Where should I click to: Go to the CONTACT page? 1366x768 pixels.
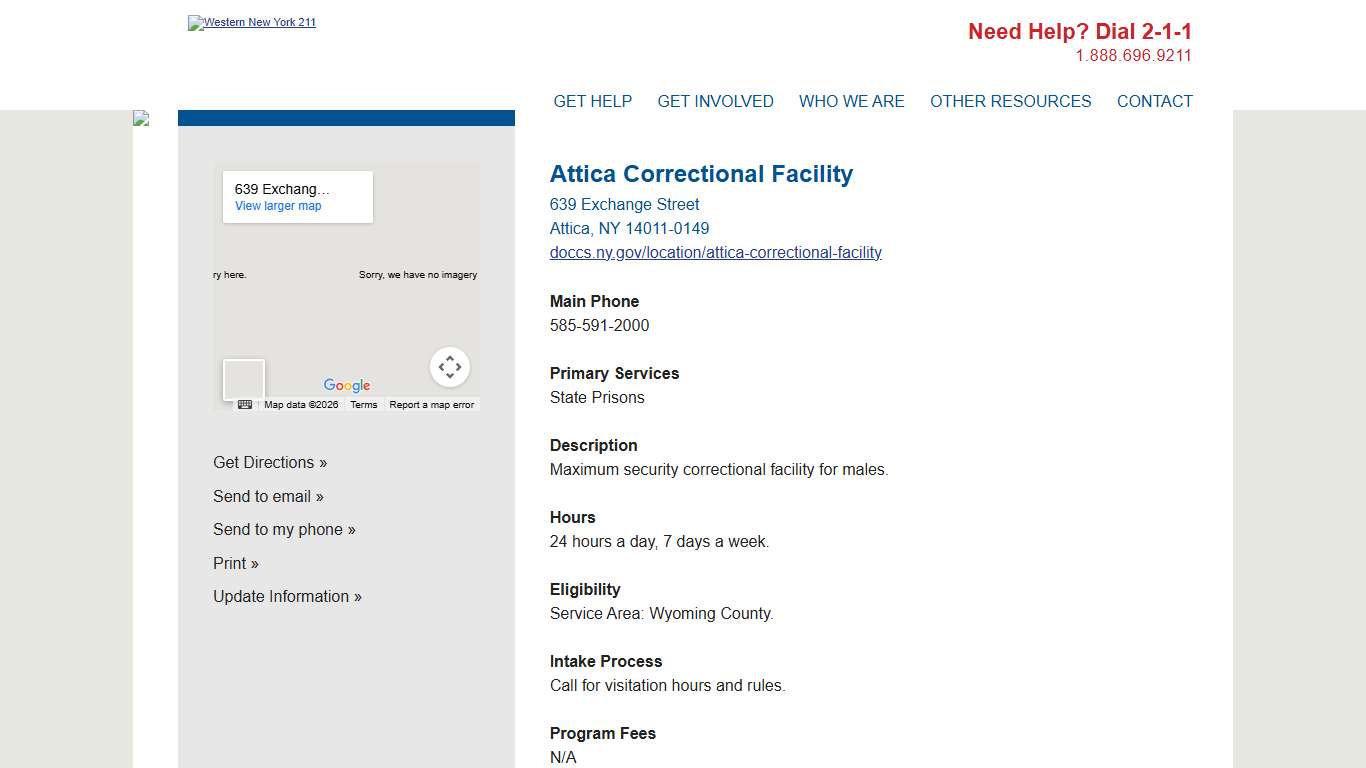pos(1154,101)
